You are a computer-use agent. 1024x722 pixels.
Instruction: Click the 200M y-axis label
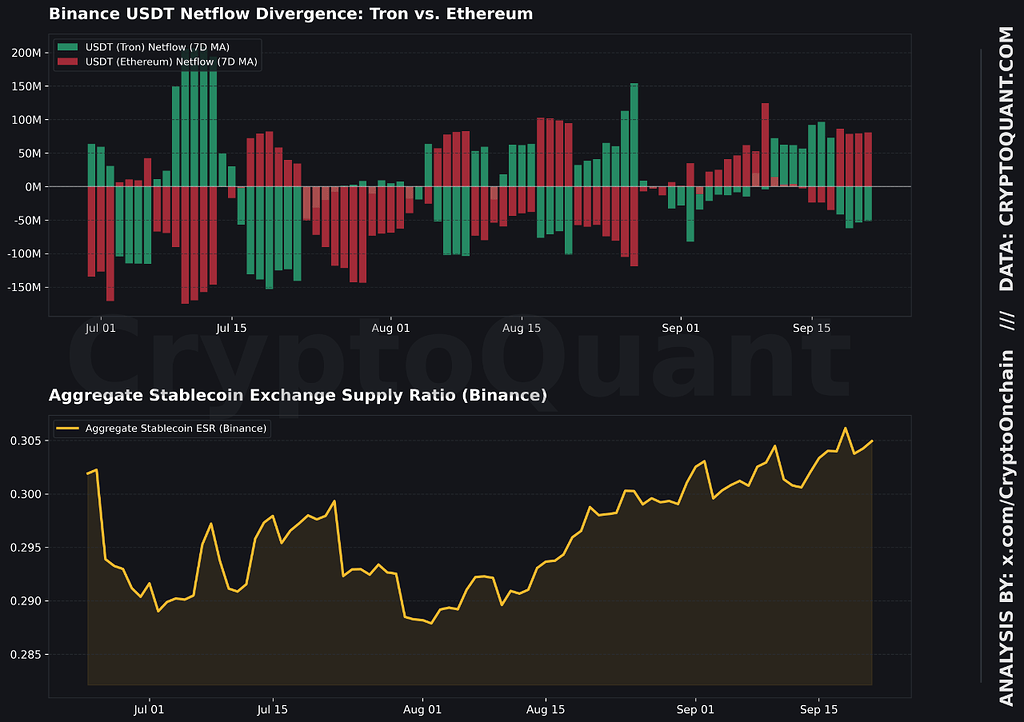pyautogui.click(x=26, y=53)
